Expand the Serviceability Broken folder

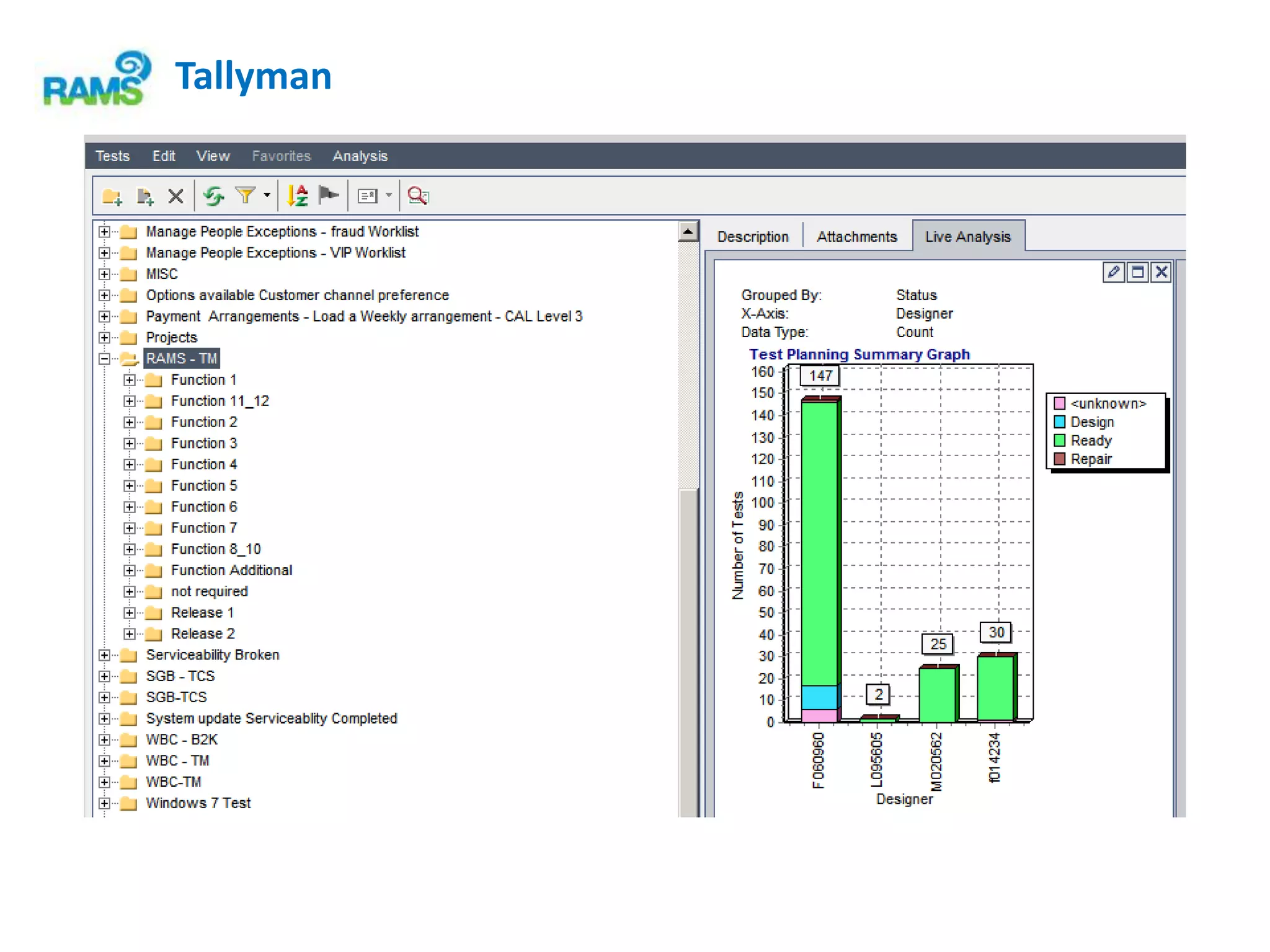tap(104, 655)
